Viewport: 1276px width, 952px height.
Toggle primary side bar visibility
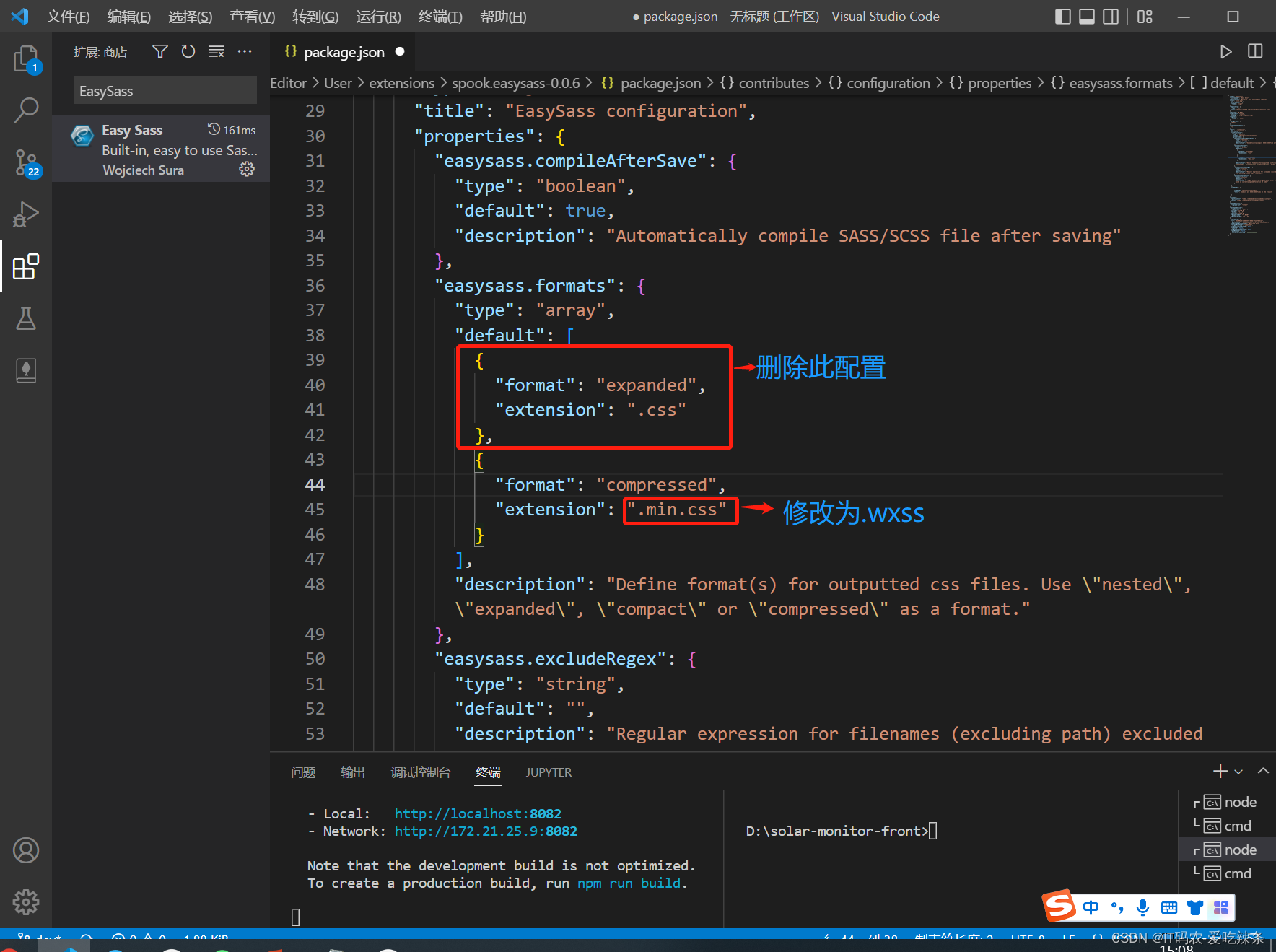(1062, 17)
